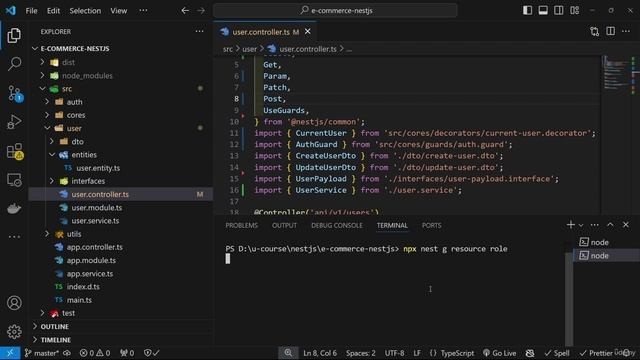The image size is (640, 360).
Task: Click Ln 8, Col 6 indicator
Action: [320, 353]
